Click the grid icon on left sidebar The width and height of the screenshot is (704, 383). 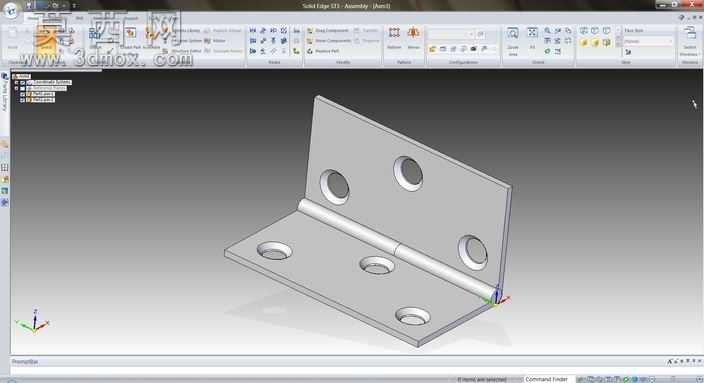4,167
